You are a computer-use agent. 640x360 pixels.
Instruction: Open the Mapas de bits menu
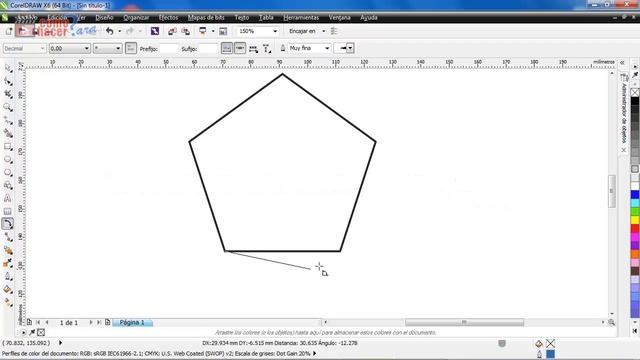(x=206, y=18)
